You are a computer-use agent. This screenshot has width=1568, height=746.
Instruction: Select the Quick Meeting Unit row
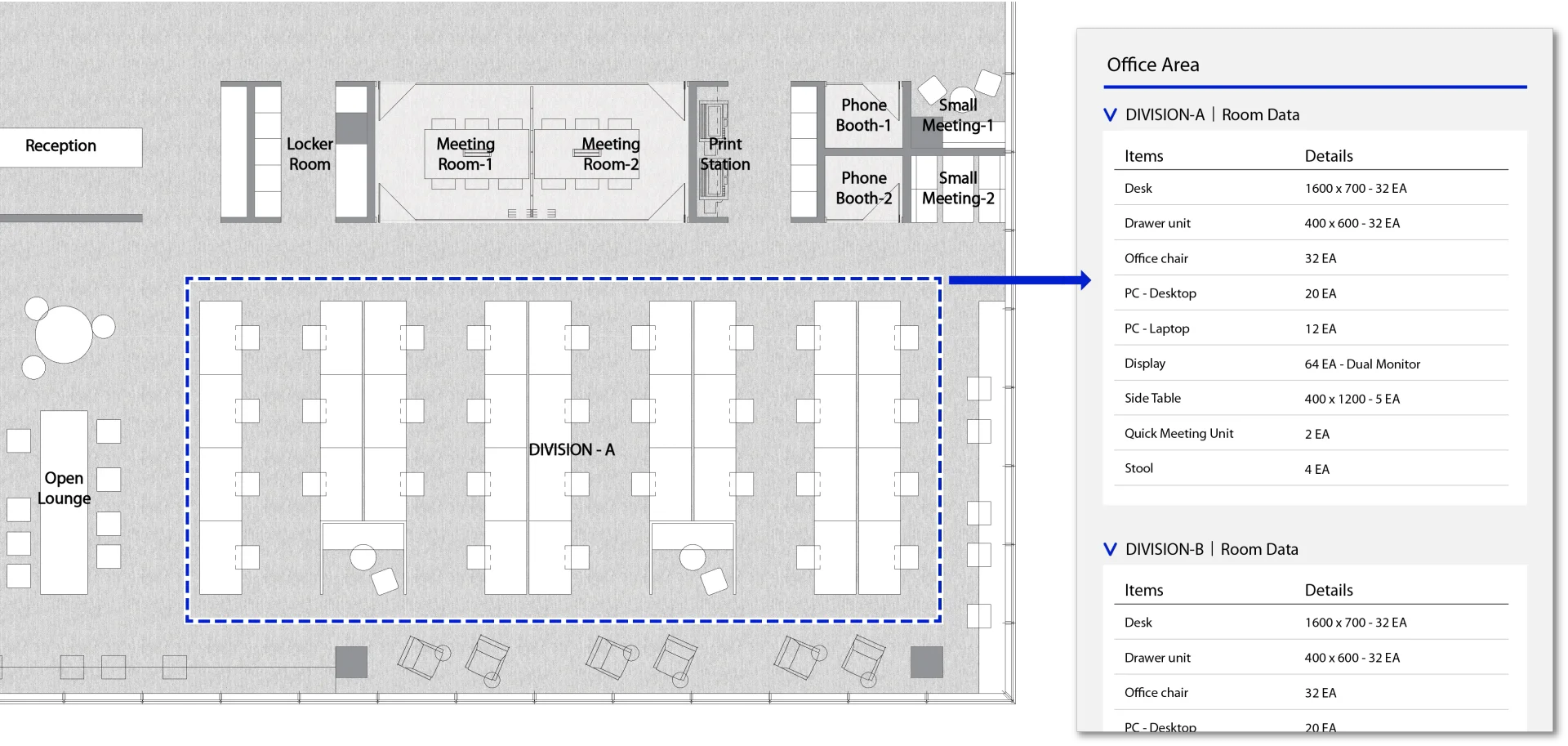pyautogui.click(x=1312, y=434)
